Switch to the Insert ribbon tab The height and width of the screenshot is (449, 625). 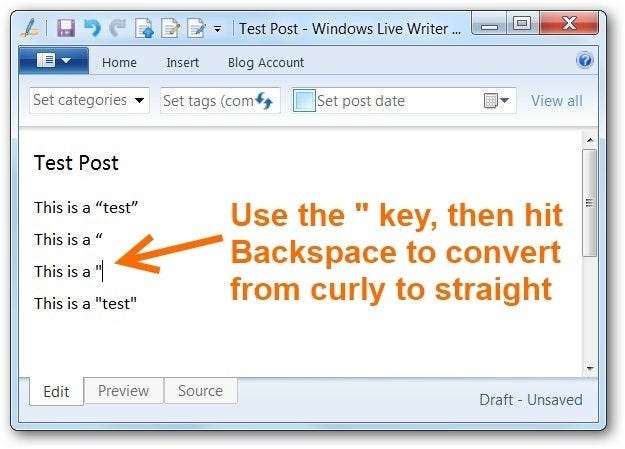point(183,63)
